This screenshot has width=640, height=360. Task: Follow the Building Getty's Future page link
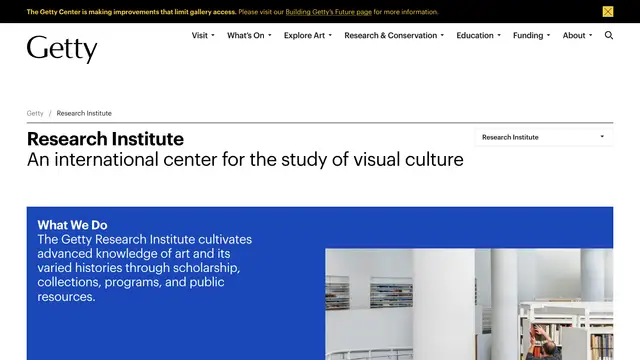pyautogui.click(x=328, y=12)
